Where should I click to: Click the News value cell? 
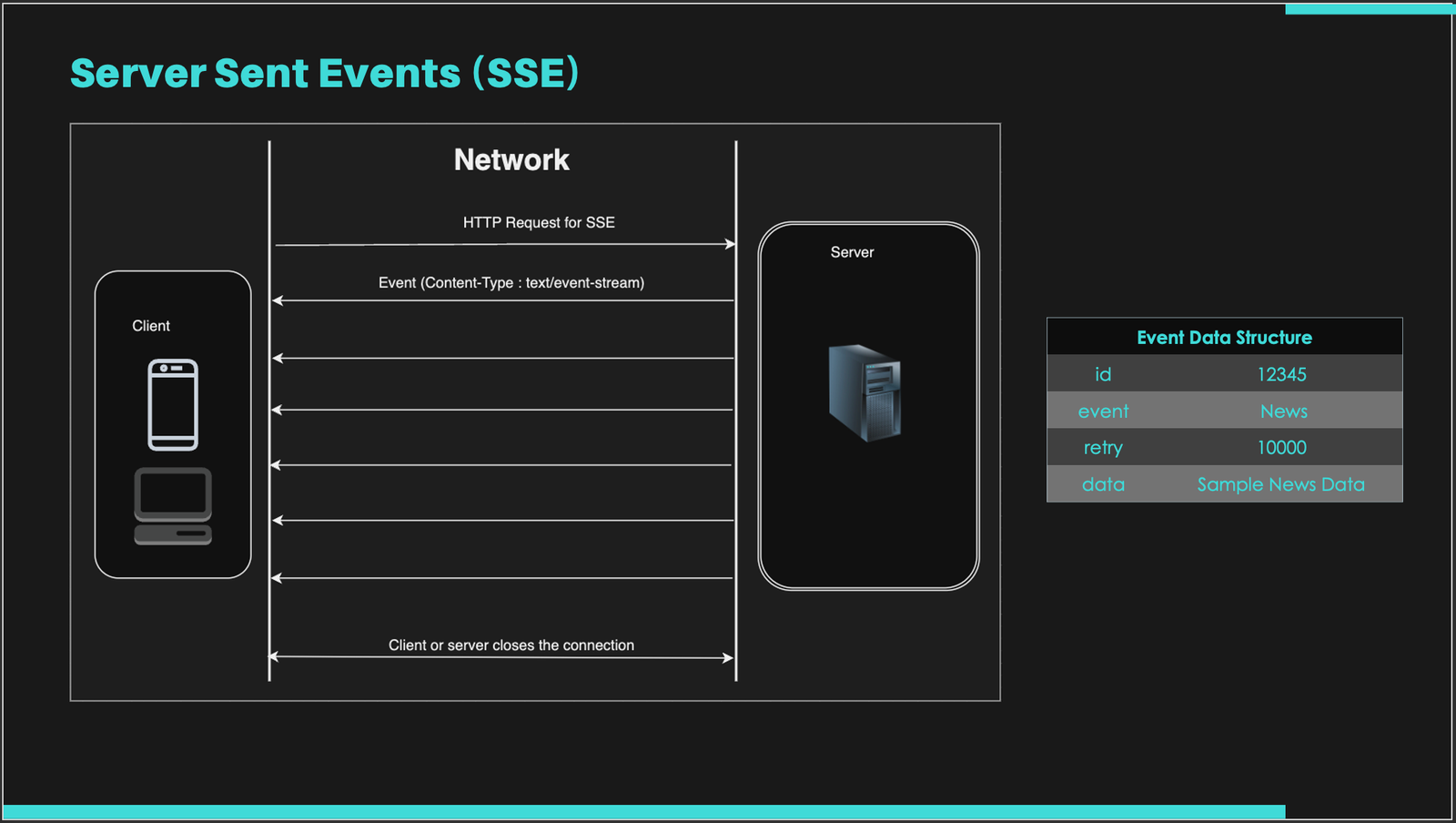[x=1283, y=411]
